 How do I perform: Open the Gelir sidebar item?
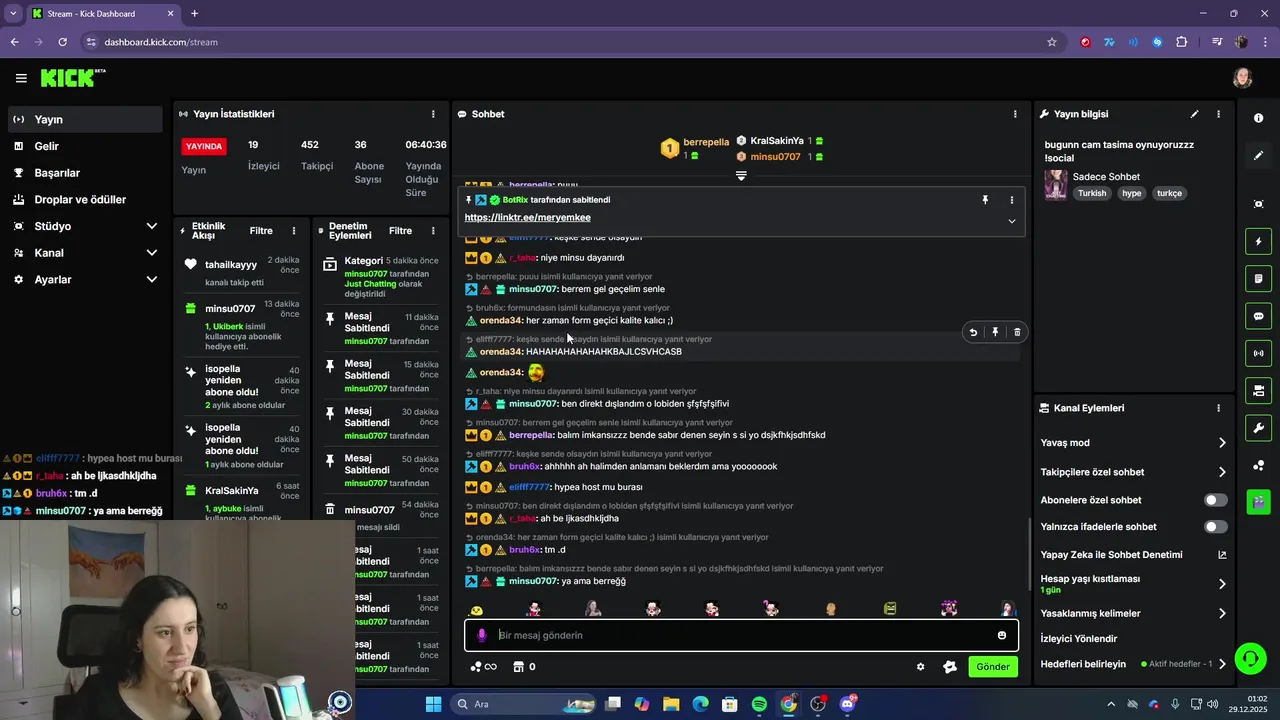83,146
